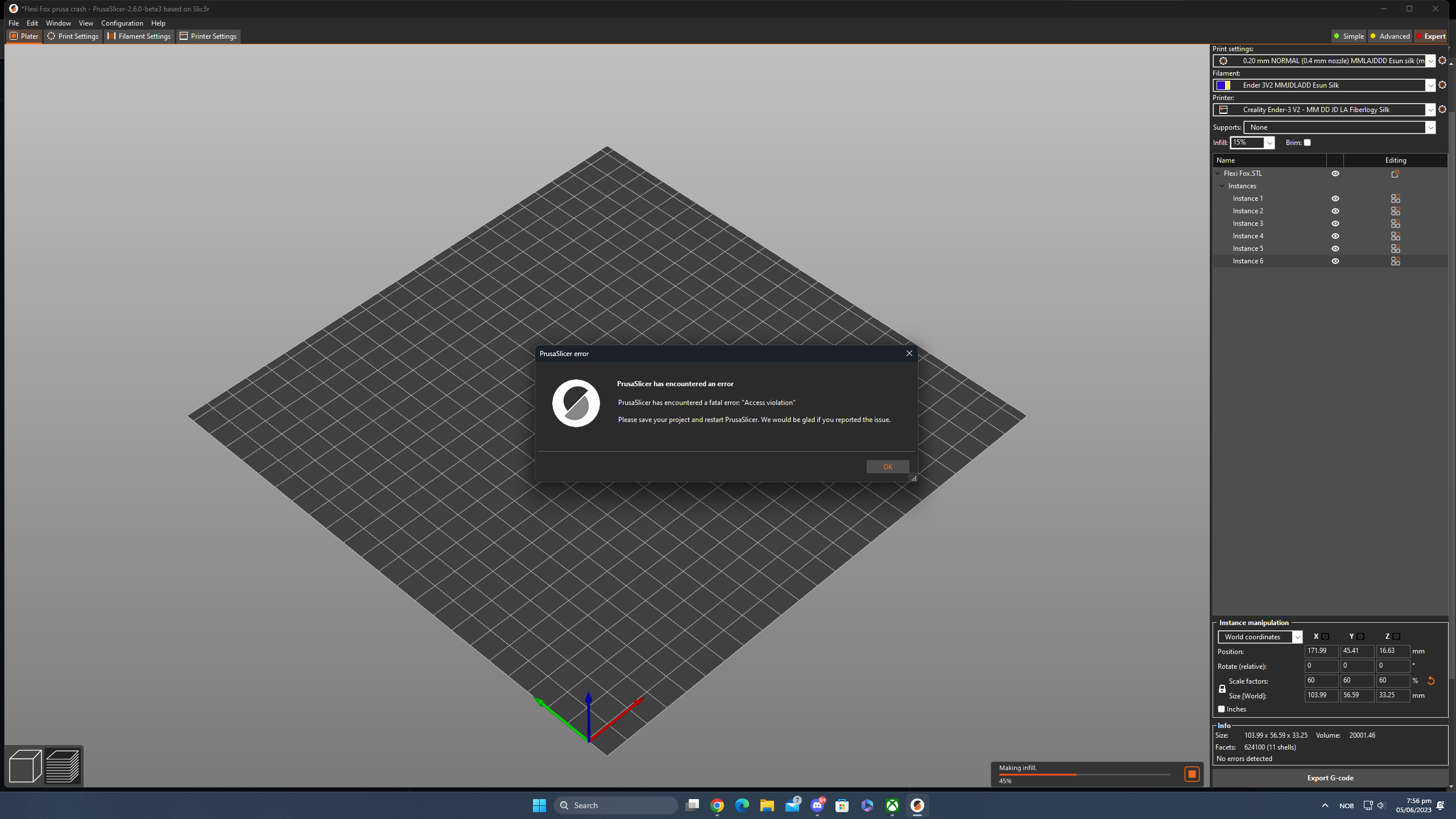Open the printer settings gear icon
Viewport: 1456px width, 819px height.
[1443, 110]
